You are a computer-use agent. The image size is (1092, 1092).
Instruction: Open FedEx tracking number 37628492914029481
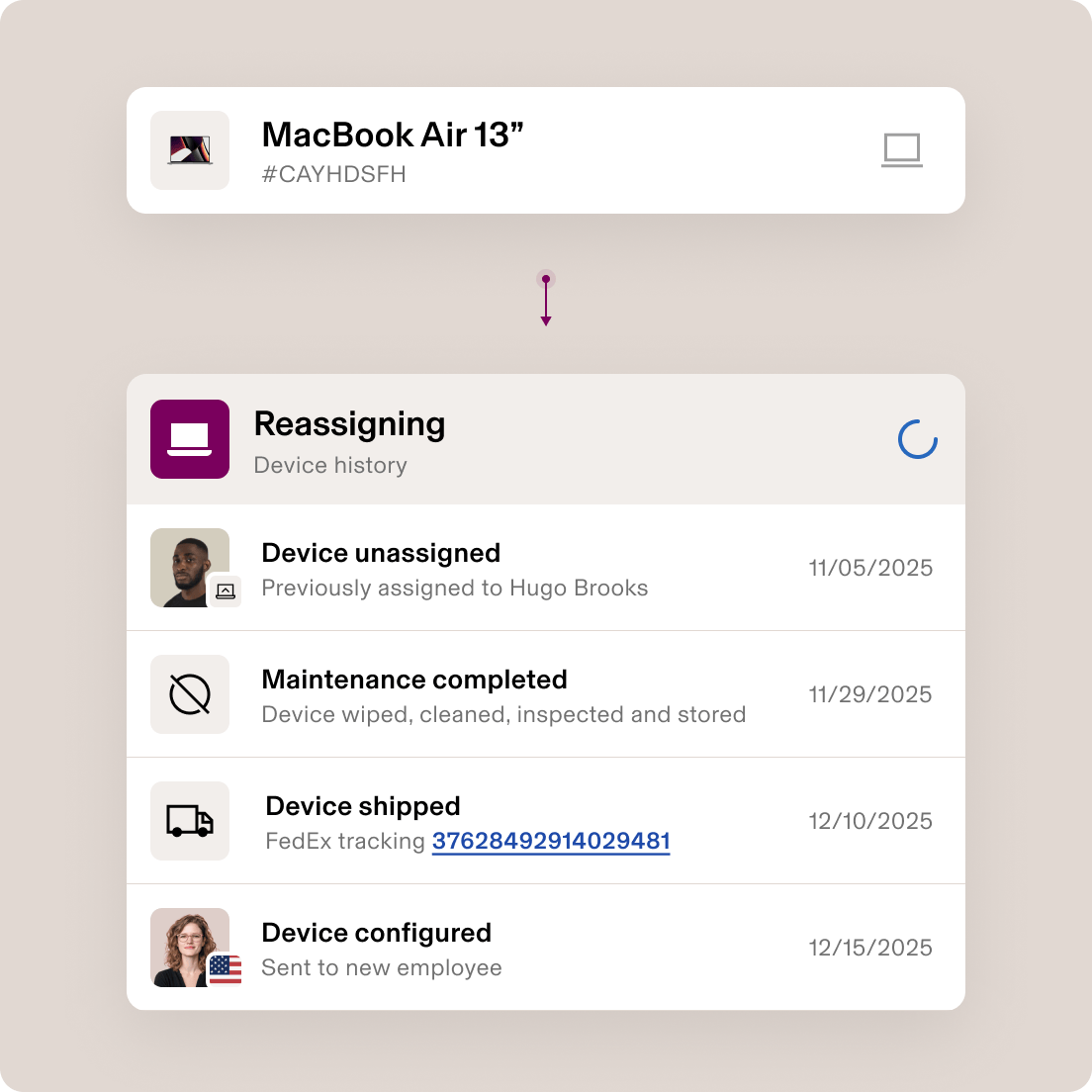pyautogui.click(x=550, y=842)
